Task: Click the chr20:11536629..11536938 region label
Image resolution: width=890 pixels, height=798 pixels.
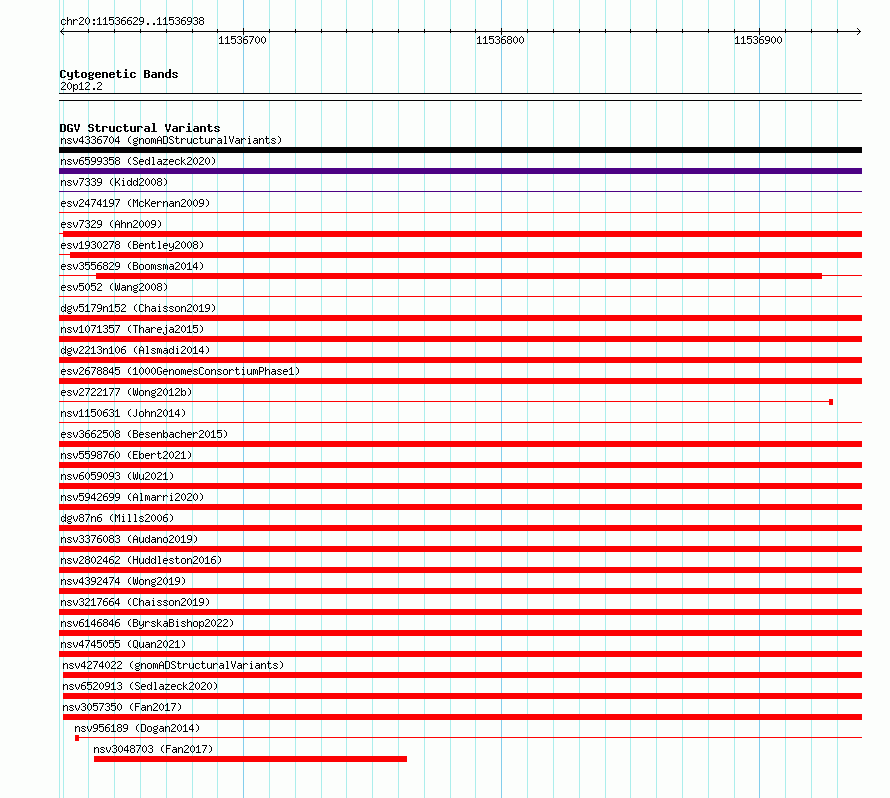Action: pos(132,21)
